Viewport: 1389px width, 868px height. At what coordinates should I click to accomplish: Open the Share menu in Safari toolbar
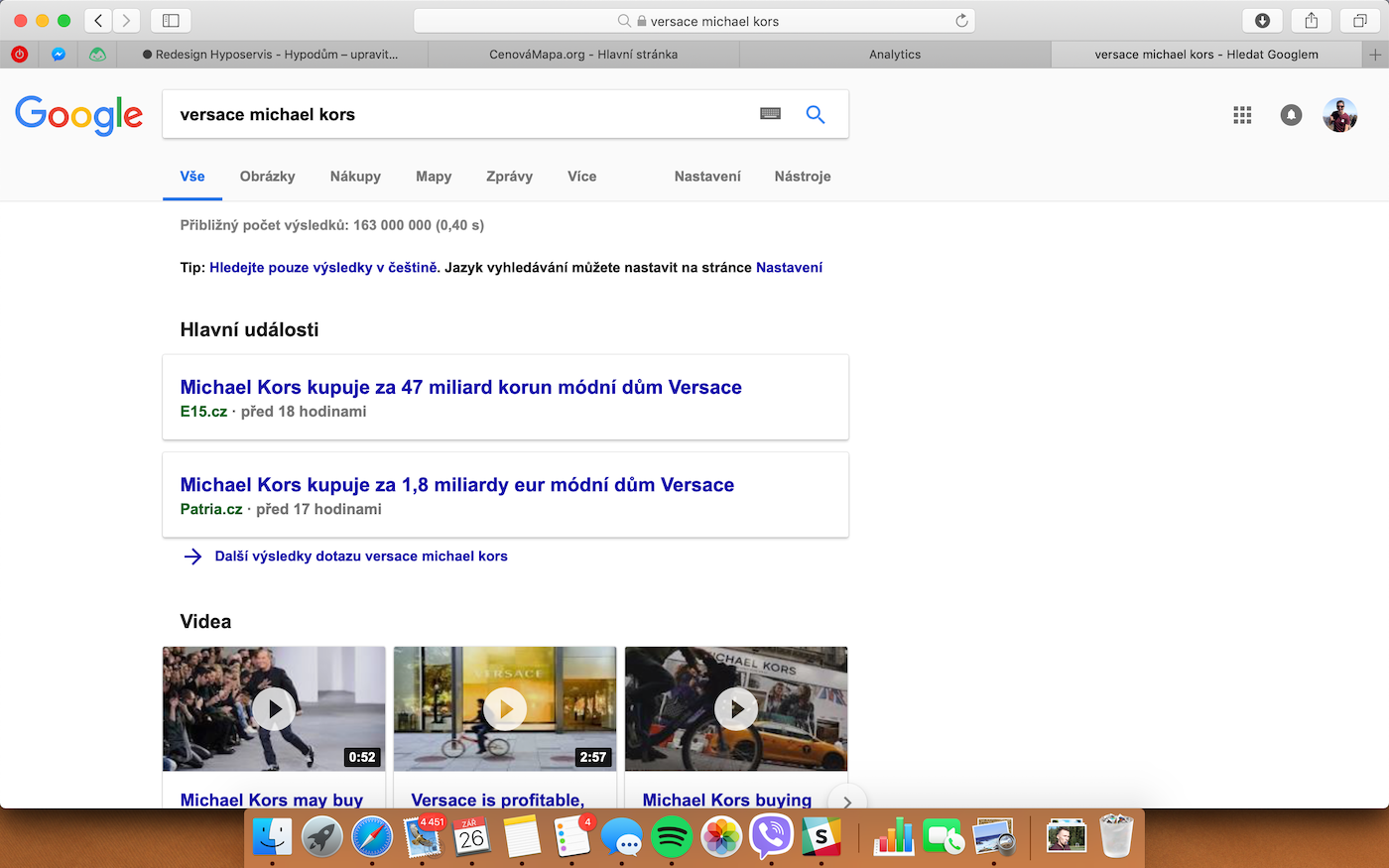coord(1311,20)
